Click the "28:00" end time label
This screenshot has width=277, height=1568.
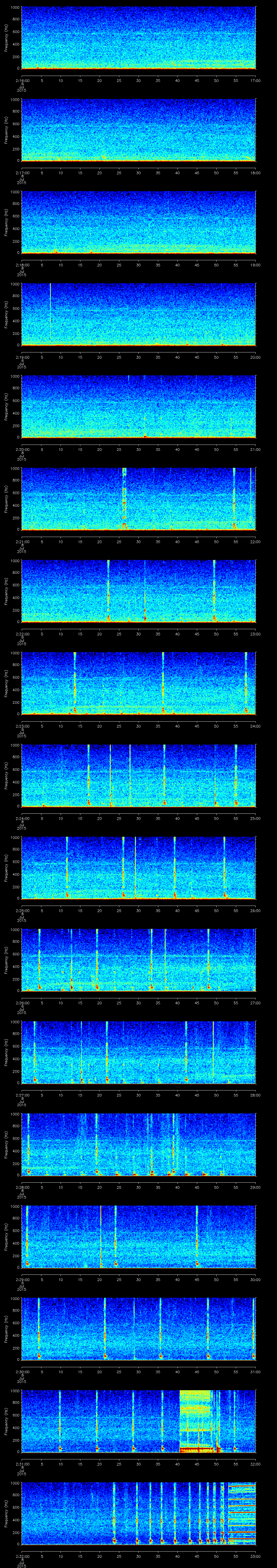click(x=255, y=1095)
